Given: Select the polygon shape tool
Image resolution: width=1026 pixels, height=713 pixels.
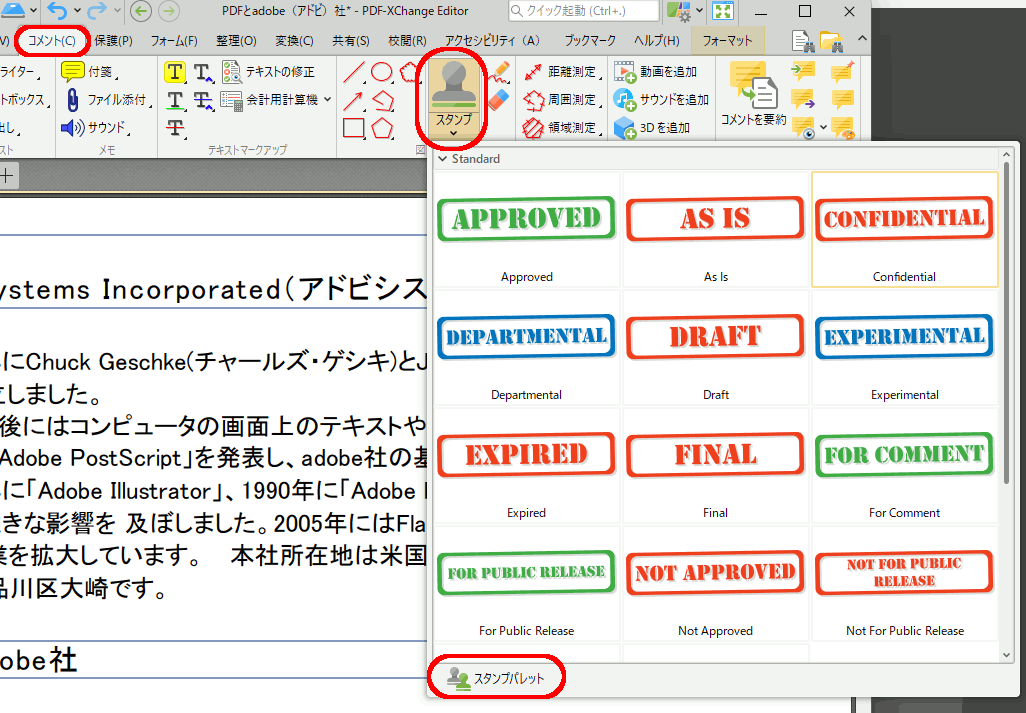Looking at the screenshot, I should pyautogui.click(x=383, y=128).
